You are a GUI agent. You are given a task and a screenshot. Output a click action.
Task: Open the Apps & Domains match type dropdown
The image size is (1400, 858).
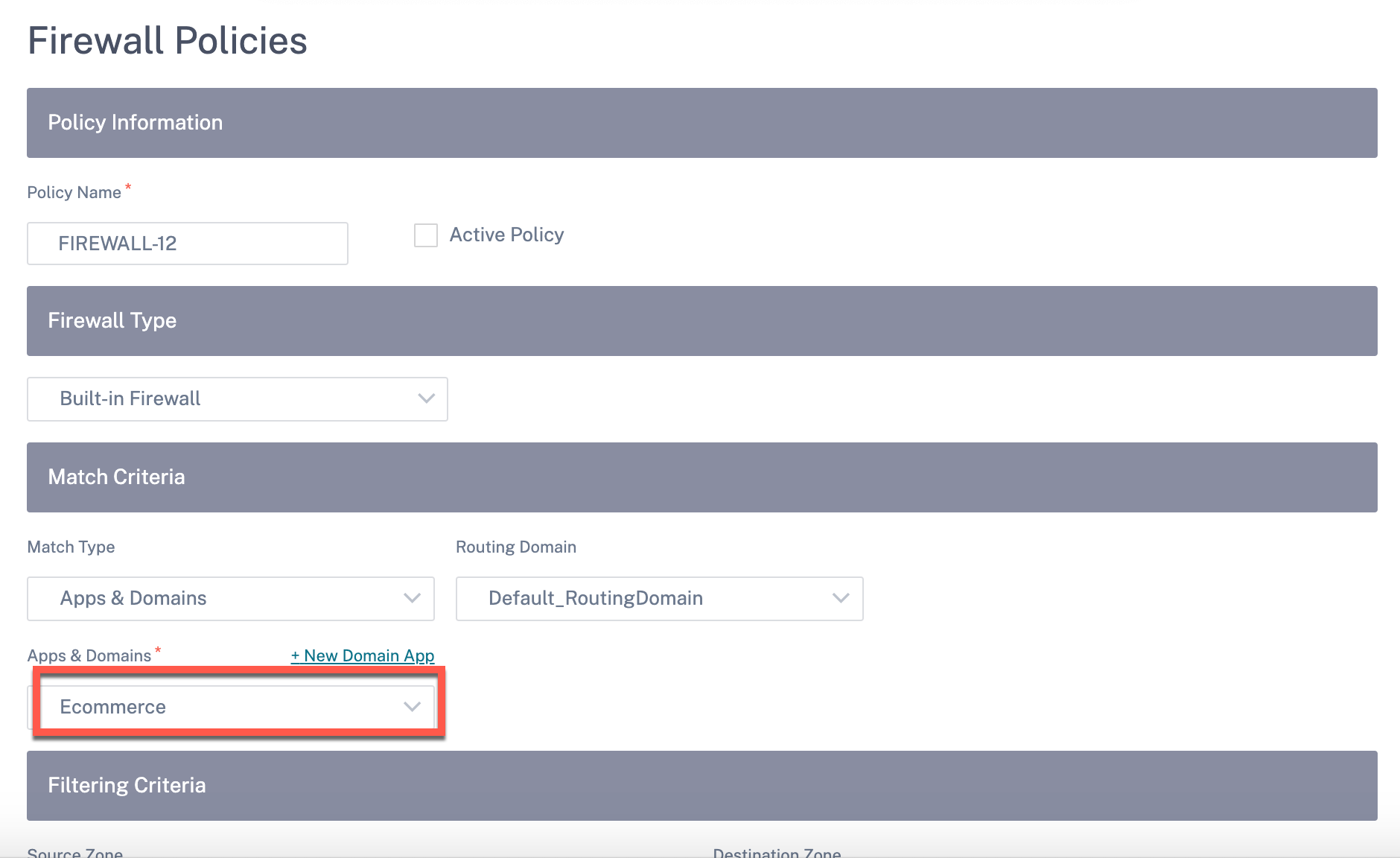click(231, 599)
